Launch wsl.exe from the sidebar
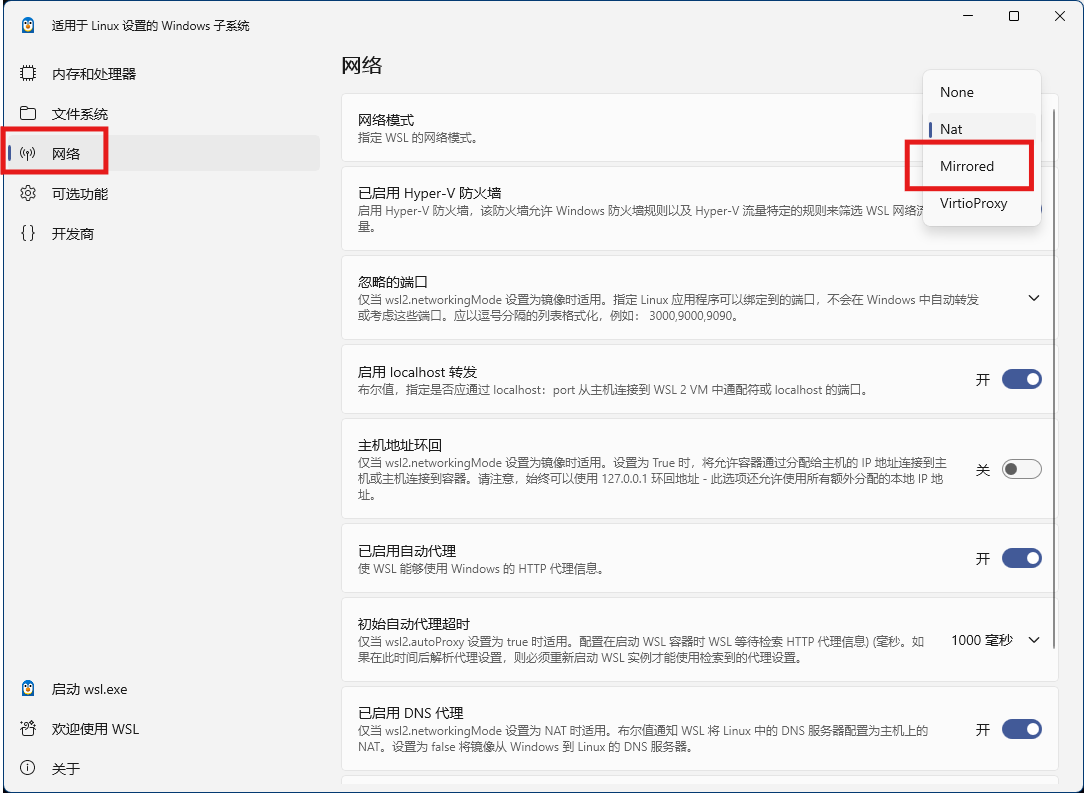The height and width of the screenshot is (793, 1084). (163, 689)
